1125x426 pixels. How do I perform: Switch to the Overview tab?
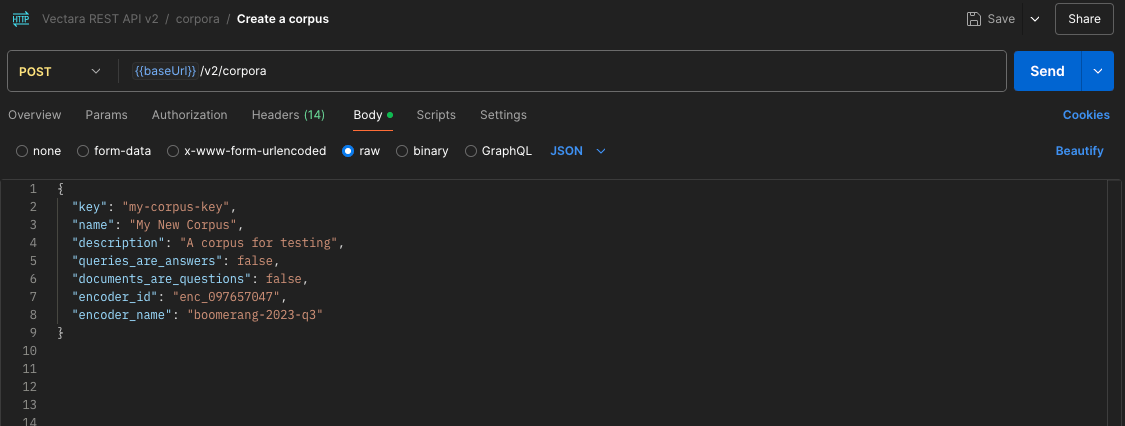(x=35, y=115)
